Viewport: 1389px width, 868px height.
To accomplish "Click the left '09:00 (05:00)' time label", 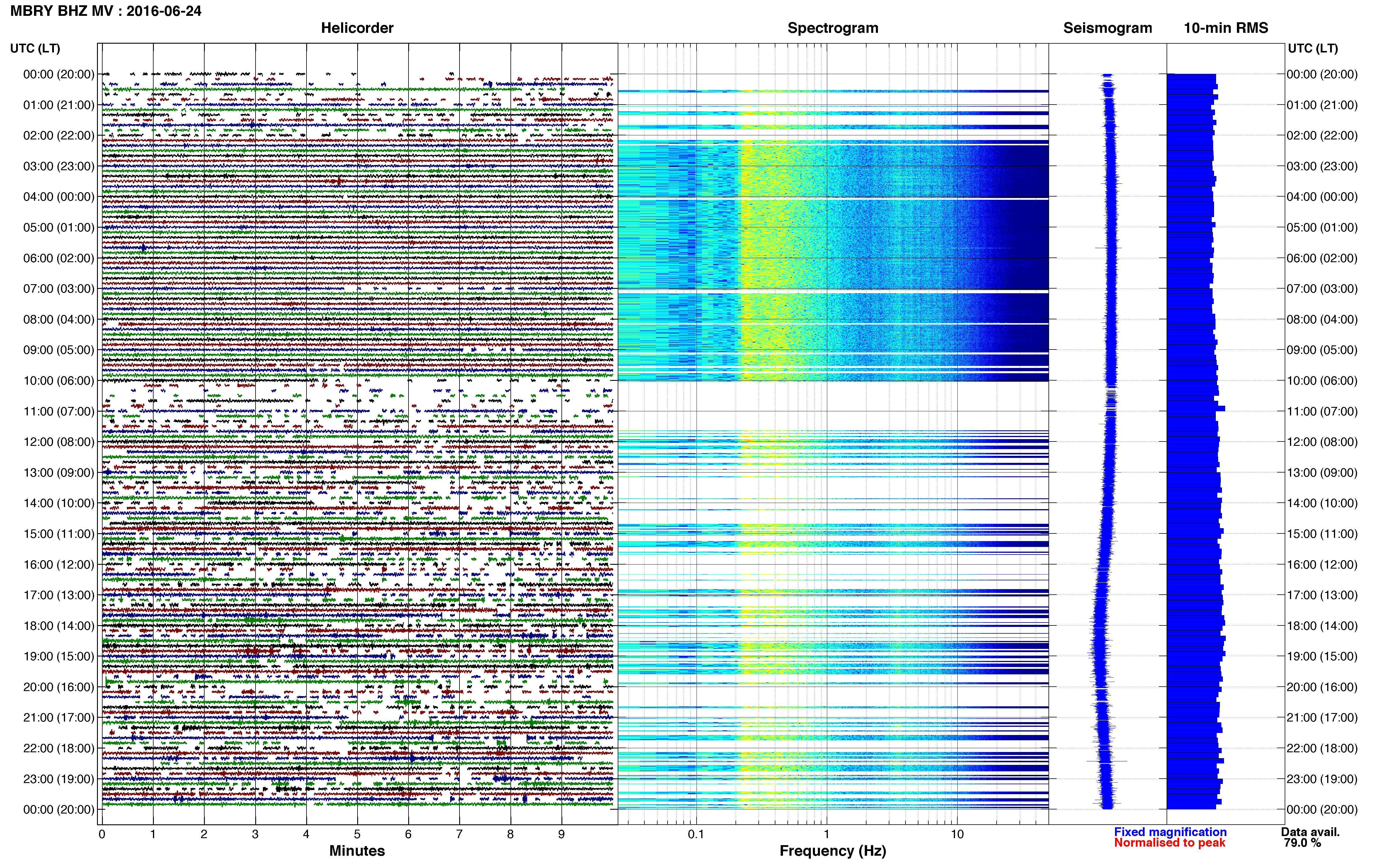I will pos(59,350).
